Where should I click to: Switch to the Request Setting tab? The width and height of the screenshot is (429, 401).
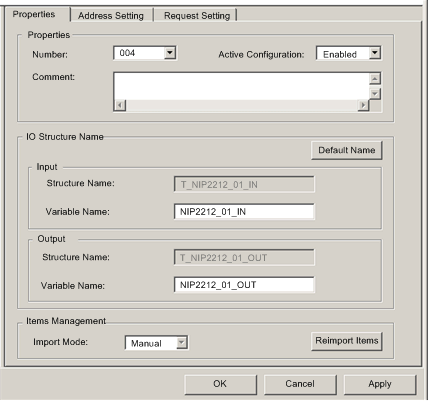coord(197,15)
